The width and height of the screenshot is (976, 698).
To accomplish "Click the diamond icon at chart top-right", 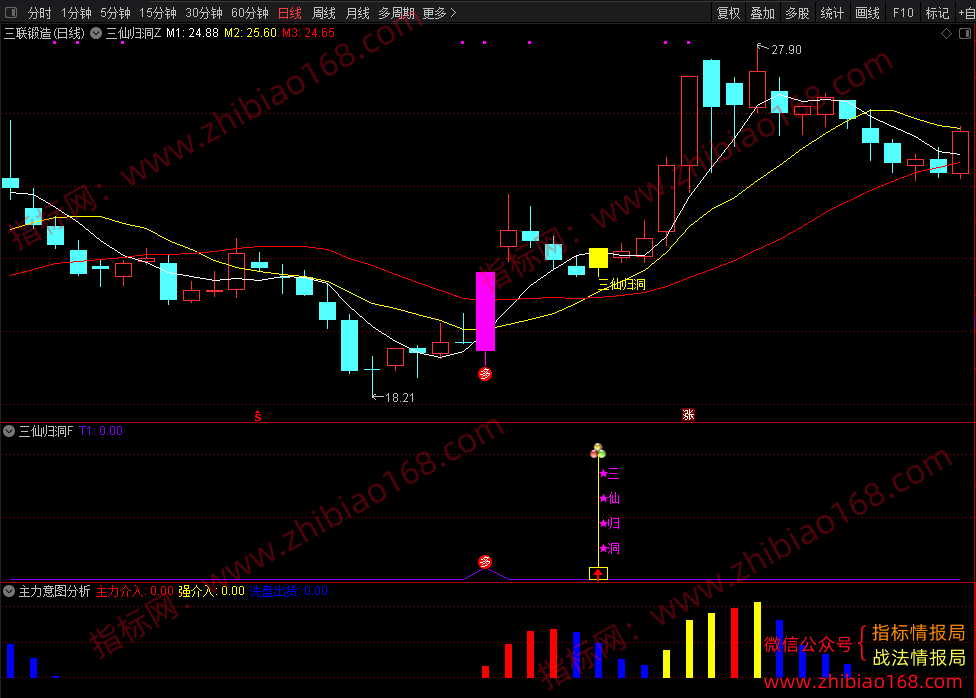I will click(x=946, y=34).
